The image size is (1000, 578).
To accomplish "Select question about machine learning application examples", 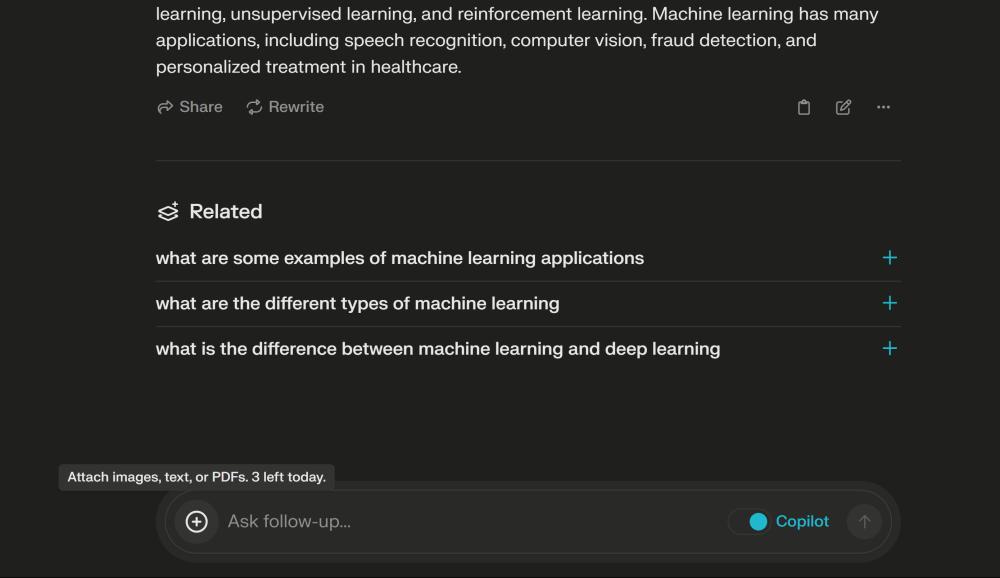I will coord(400,258).
